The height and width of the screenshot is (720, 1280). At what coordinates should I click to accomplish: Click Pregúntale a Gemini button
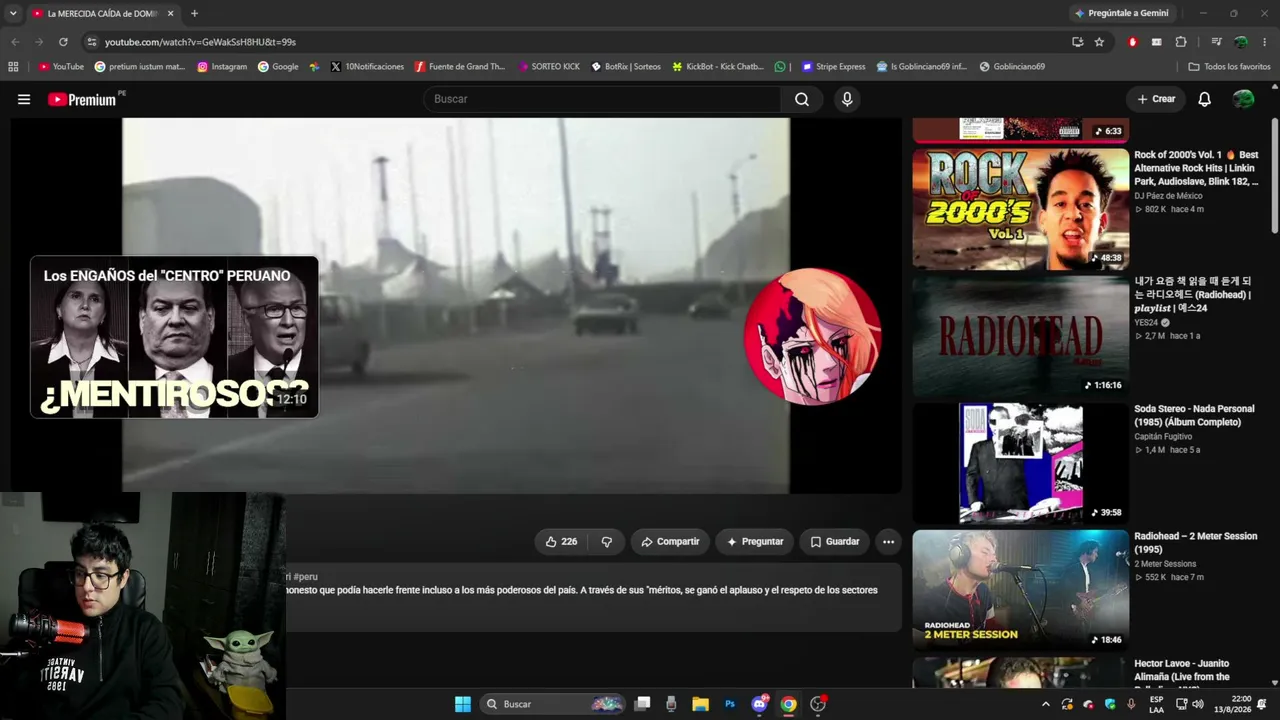pyautogui.click(x=1121, y=13)
